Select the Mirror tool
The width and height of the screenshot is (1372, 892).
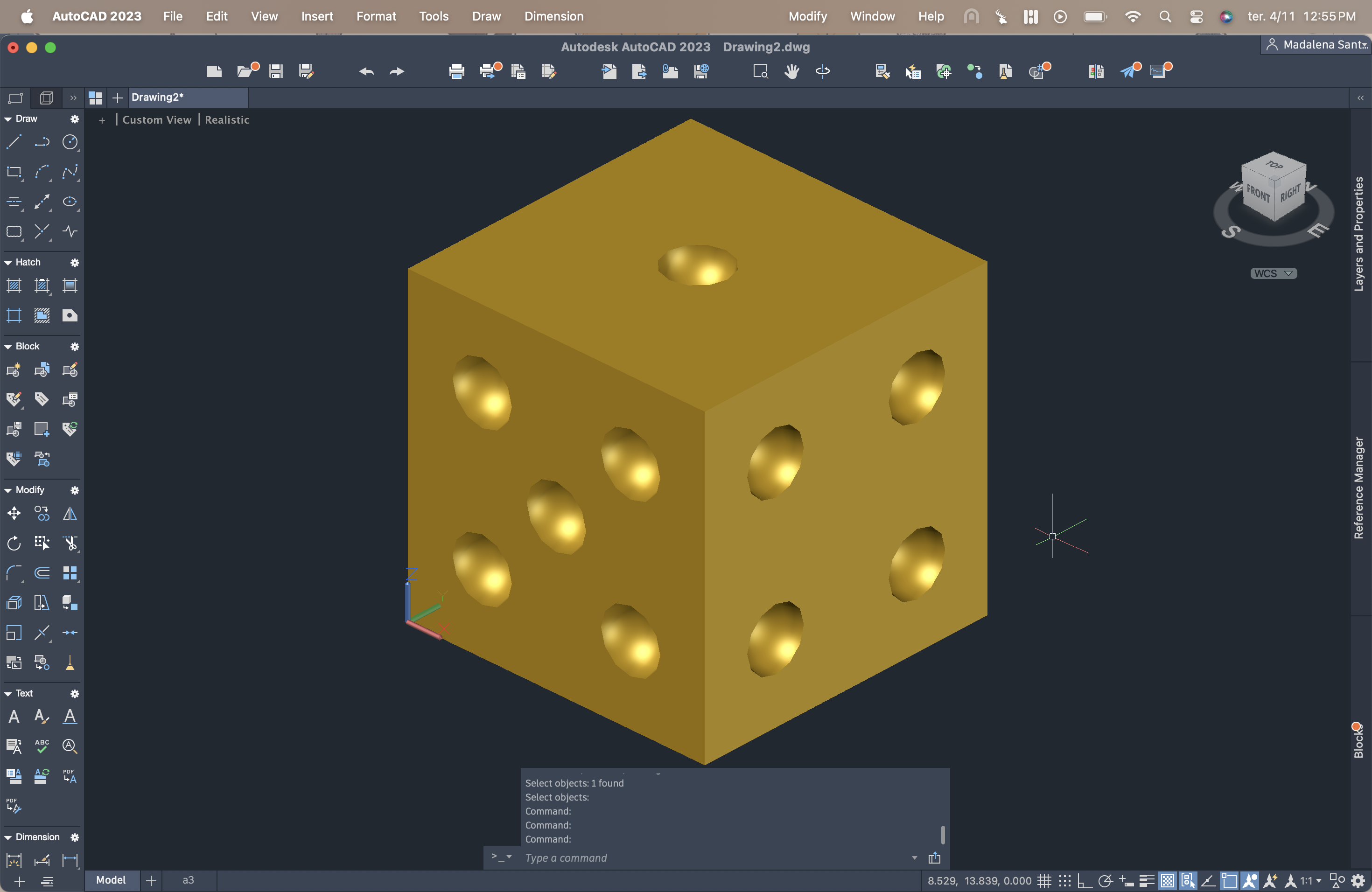(x=70, y=513)
